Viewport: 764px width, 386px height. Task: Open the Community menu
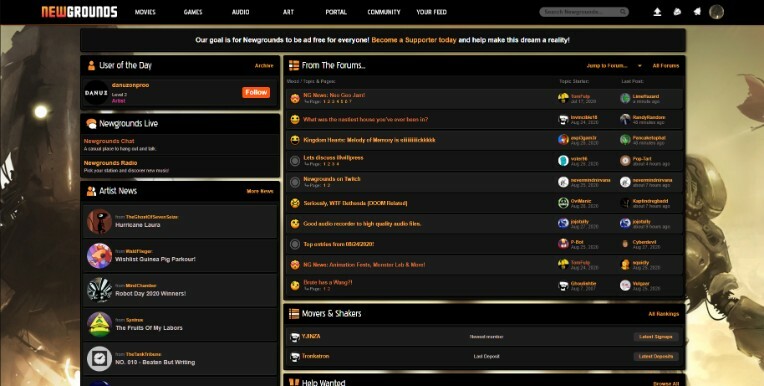[x=384, y=12]
